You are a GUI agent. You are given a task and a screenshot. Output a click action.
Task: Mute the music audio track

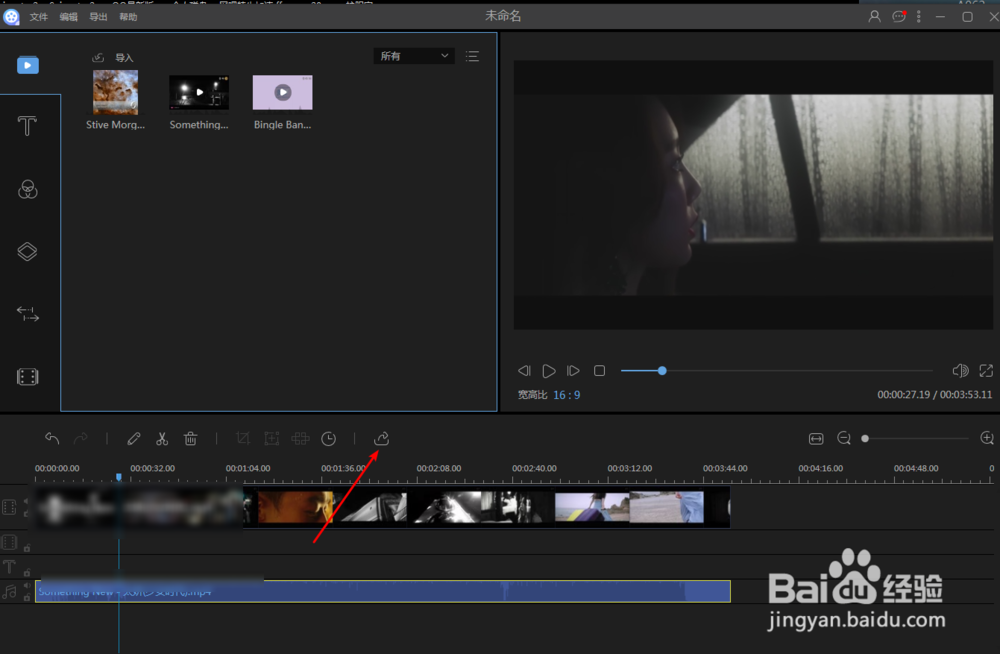[x=27, y=585]
